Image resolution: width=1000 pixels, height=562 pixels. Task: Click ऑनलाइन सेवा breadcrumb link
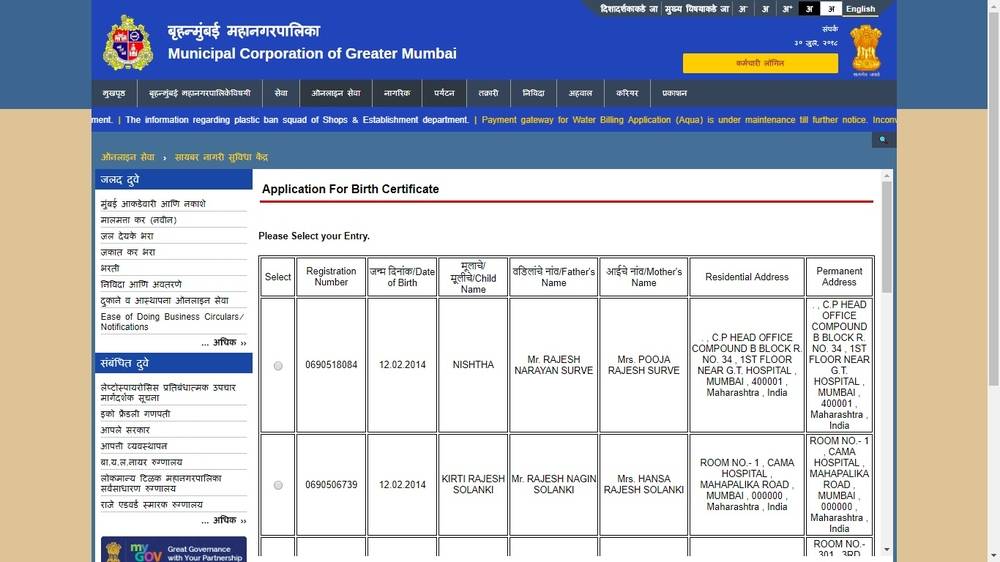(x=128, y=157)
